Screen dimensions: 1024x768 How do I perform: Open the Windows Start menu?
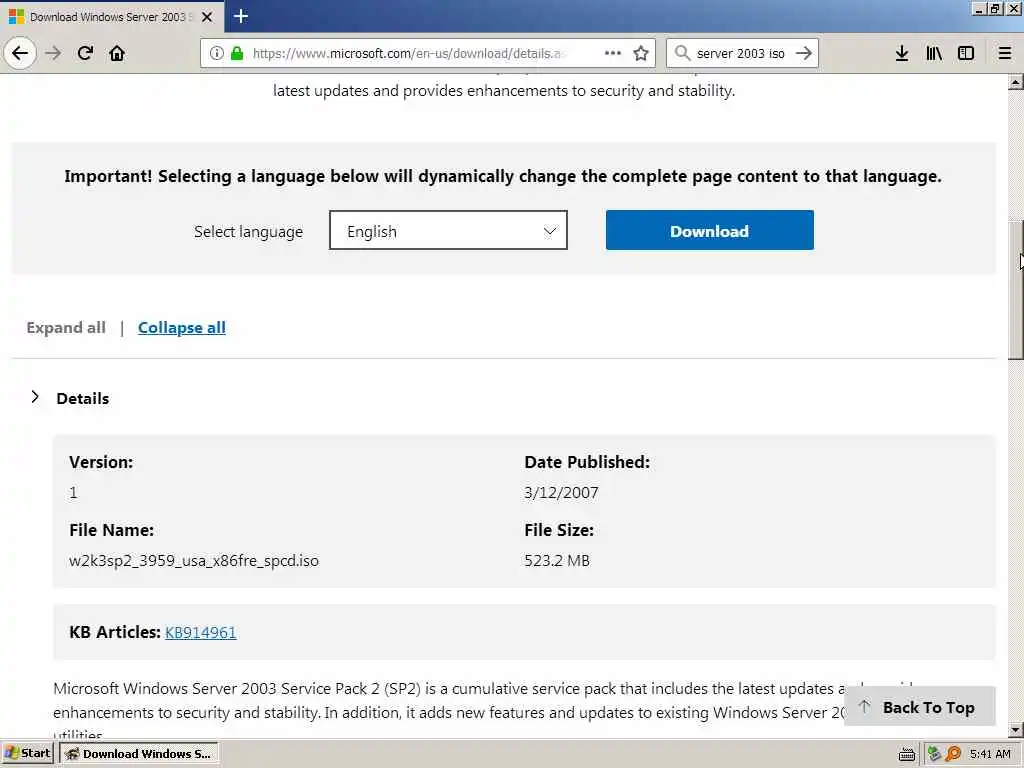[27, 753]
